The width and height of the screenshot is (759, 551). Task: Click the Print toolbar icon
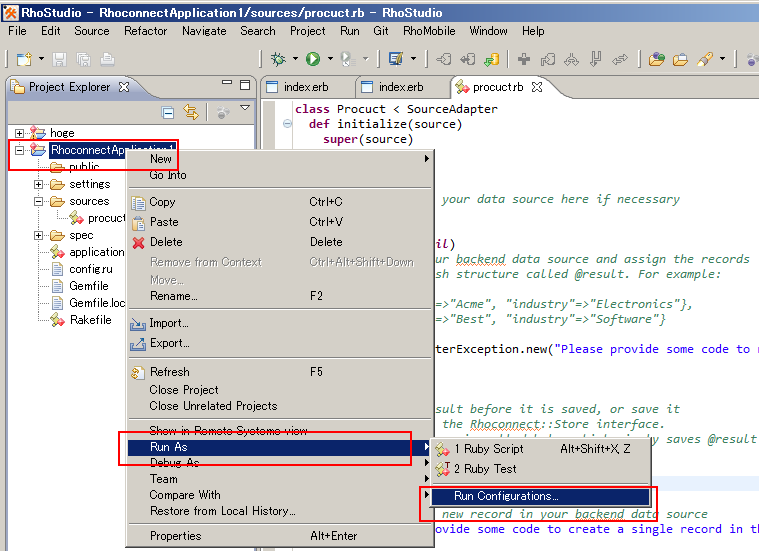[x=107, y=60]
